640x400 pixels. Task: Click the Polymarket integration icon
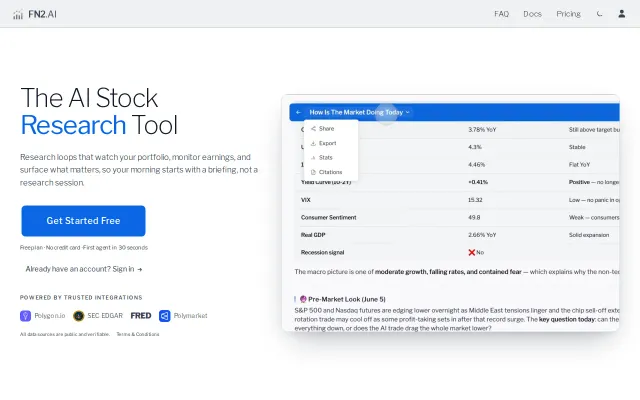[x=164, y=316]
